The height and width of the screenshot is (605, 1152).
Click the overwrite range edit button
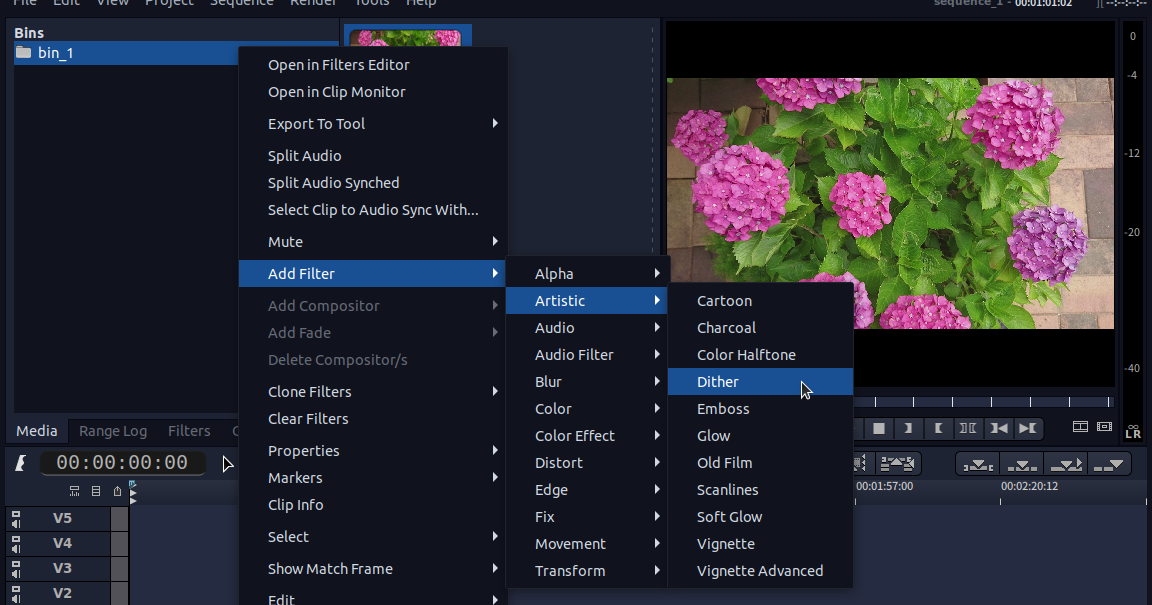pos(978,465)
